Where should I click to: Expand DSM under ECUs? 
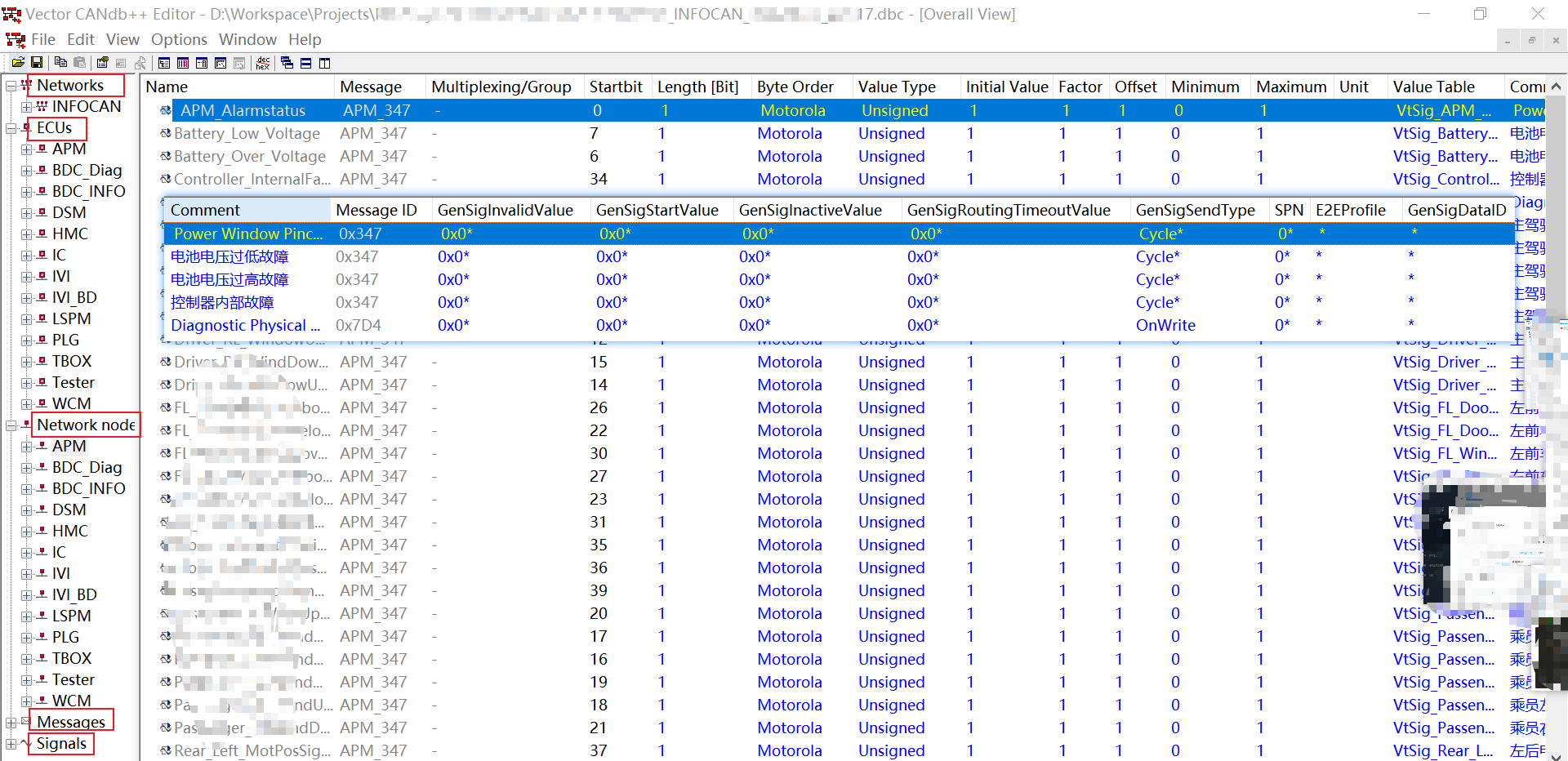point(27,213)
